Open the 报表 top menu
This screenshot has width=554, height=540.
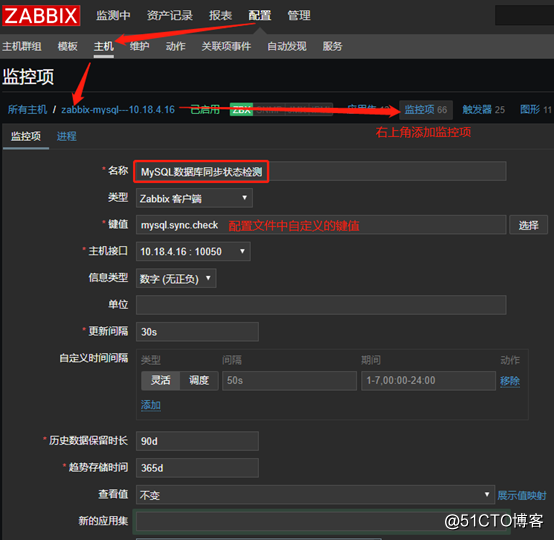(220, 16)
